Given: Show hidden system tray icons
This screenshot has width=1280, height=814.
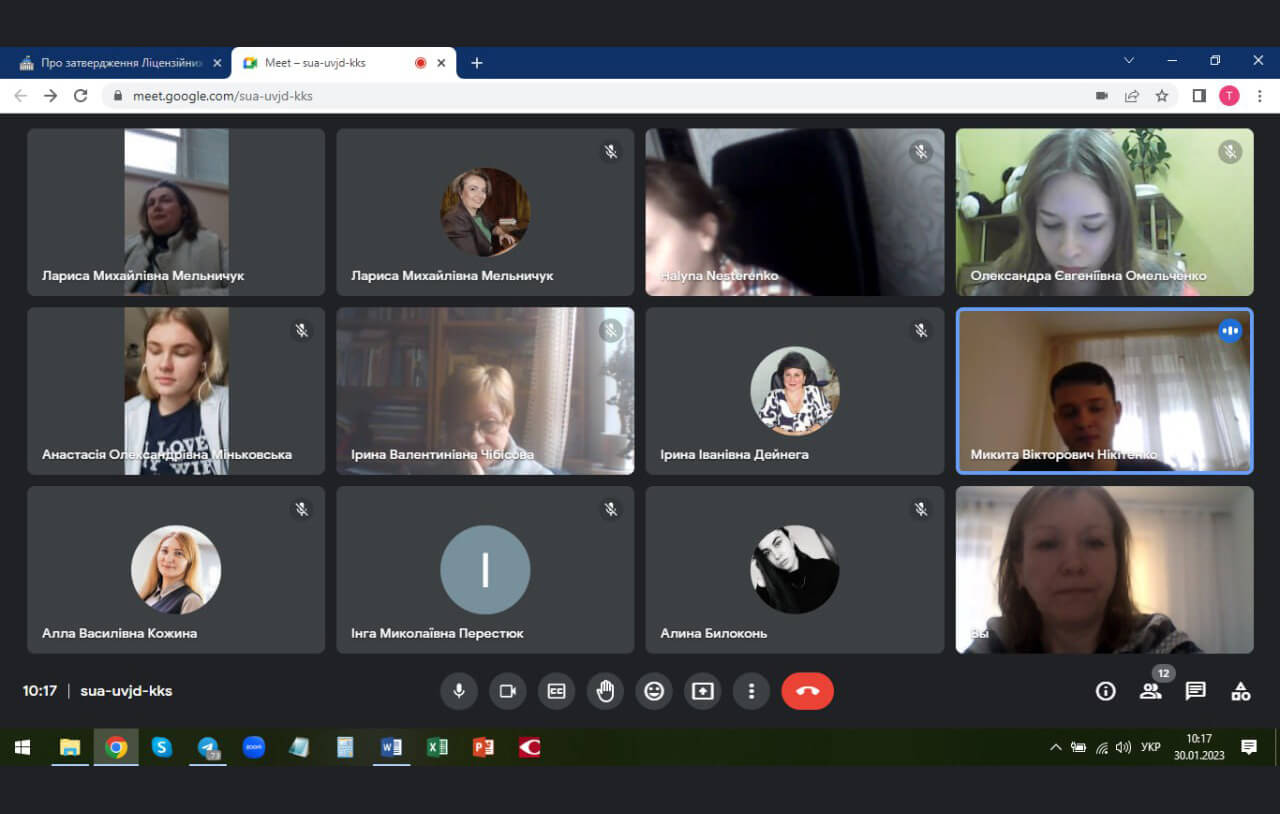Looking at the screenshot, I should tap(1055, 747).
